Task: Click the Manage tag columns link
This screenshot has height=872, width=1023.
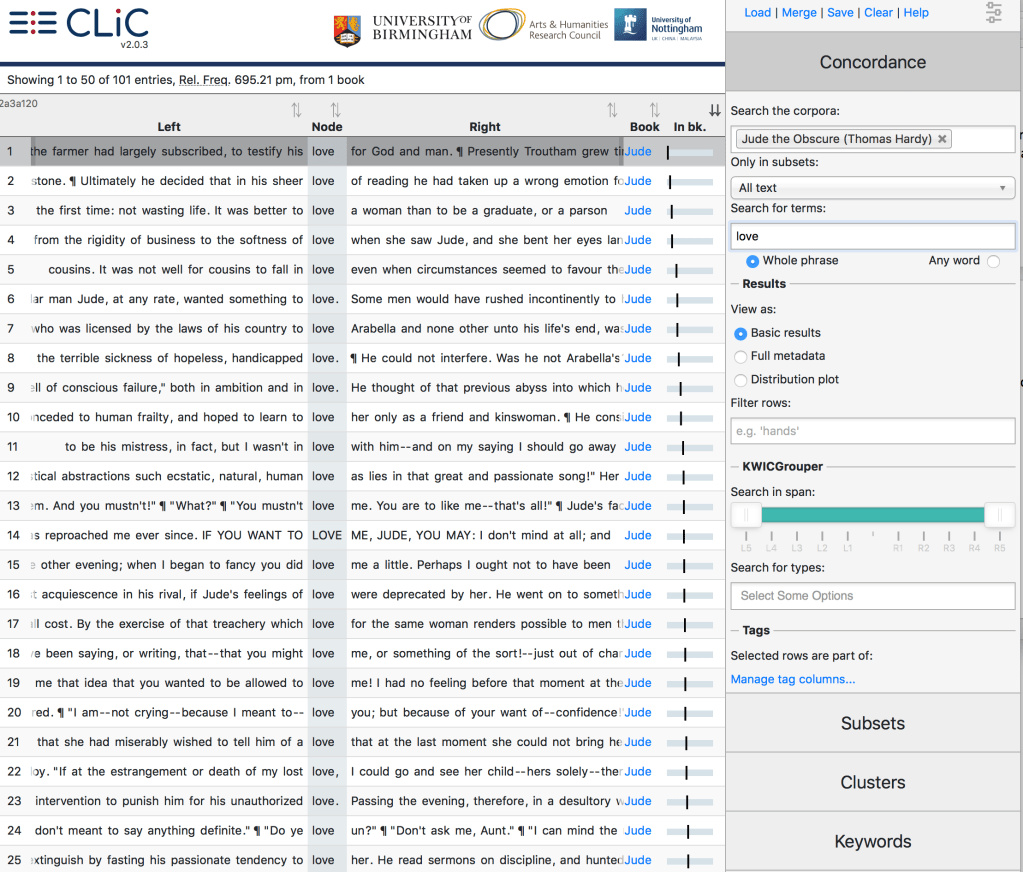Action: pyautogui.click(x=792, y=680)
